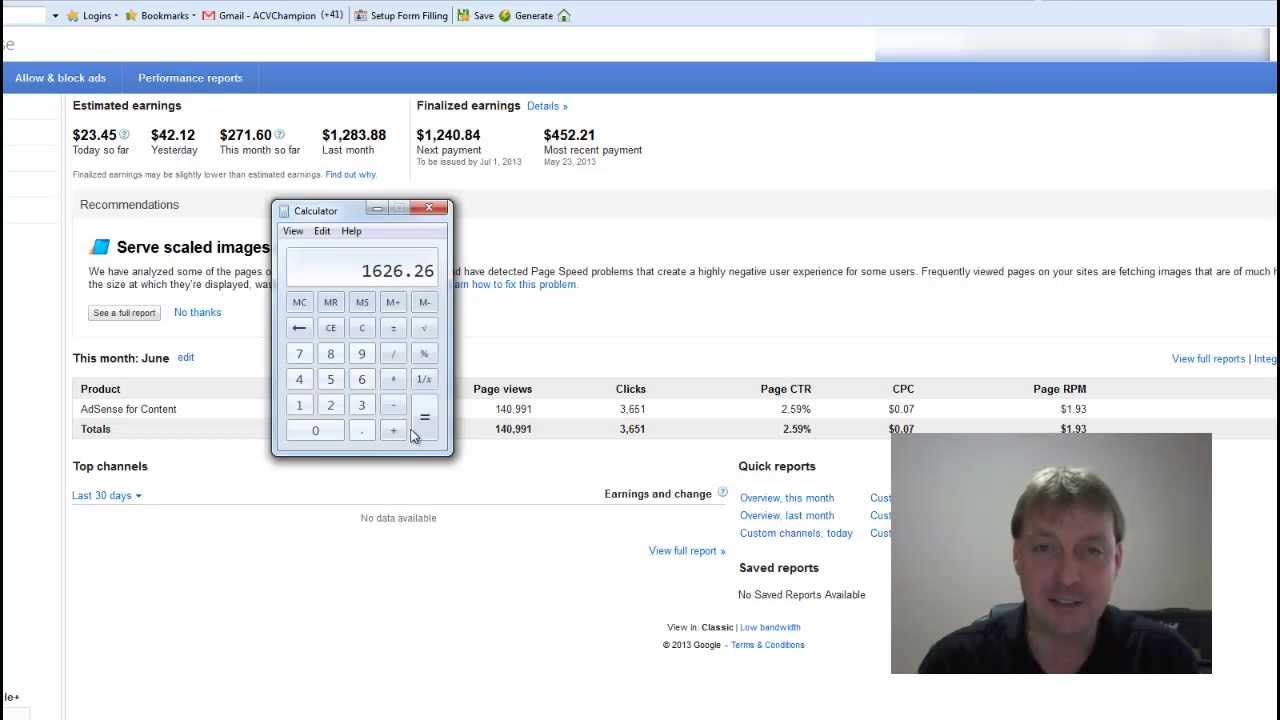Click Calculator backspace arrow key
This screenshot has height=720, width=1280.
(x=299, y=328)
